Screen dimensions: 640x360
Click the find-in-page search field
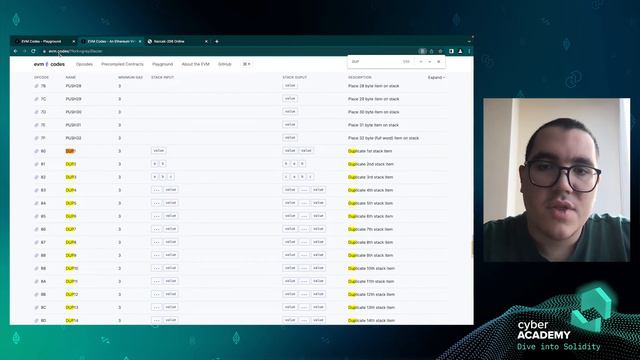376,62
